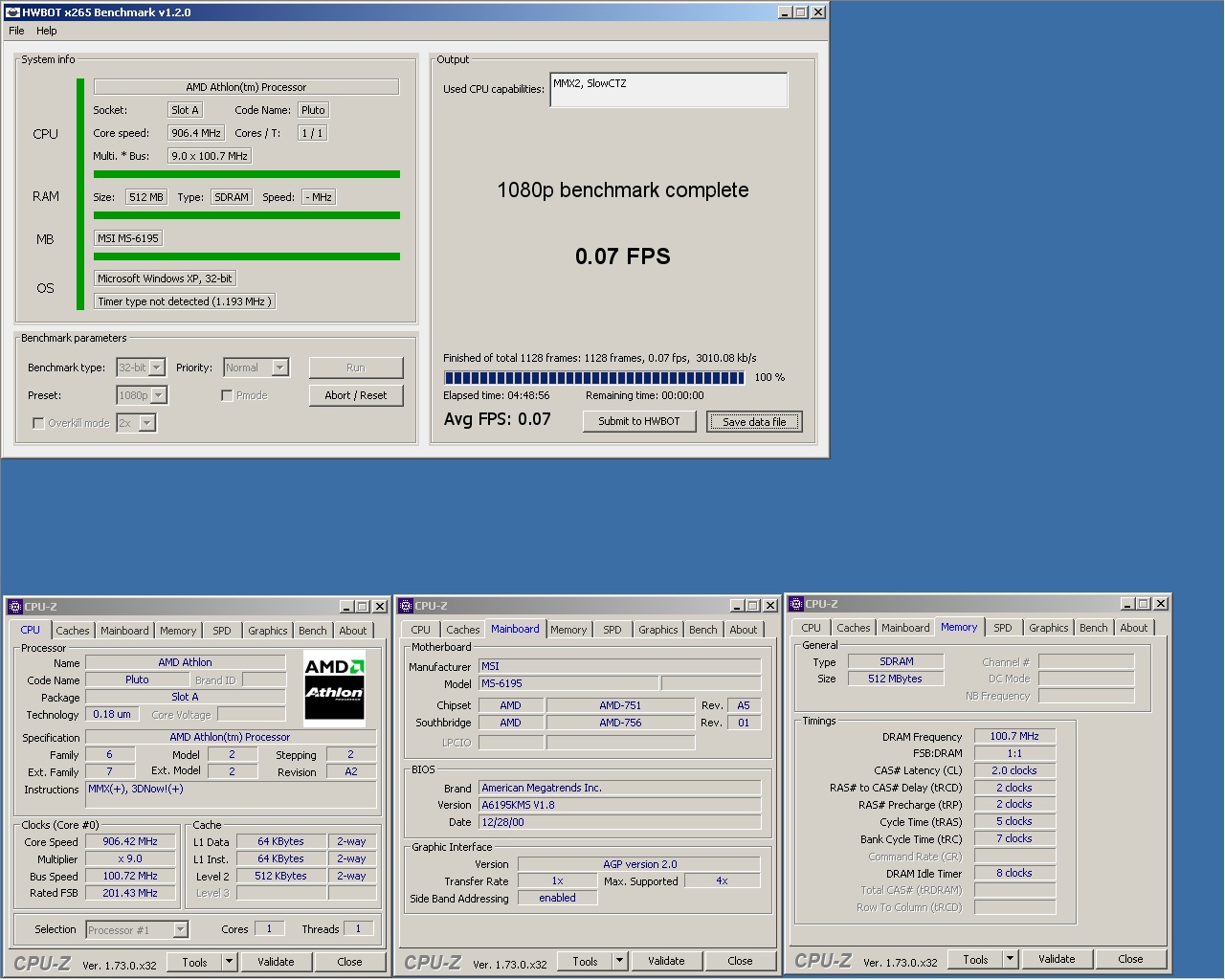Click the Rated FSB 201.43 MHz value
1225x980 pixels.
(x=131, y=893)
